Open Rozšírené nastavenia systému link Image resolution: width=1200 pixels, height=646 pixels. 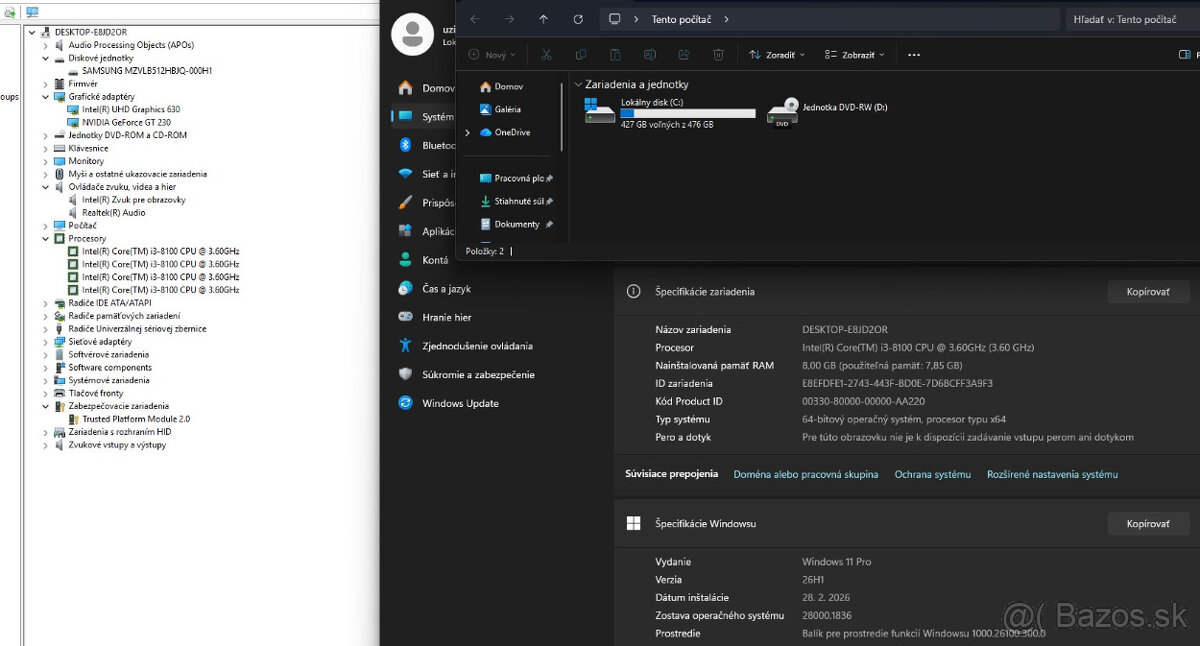coord(1052,474)
